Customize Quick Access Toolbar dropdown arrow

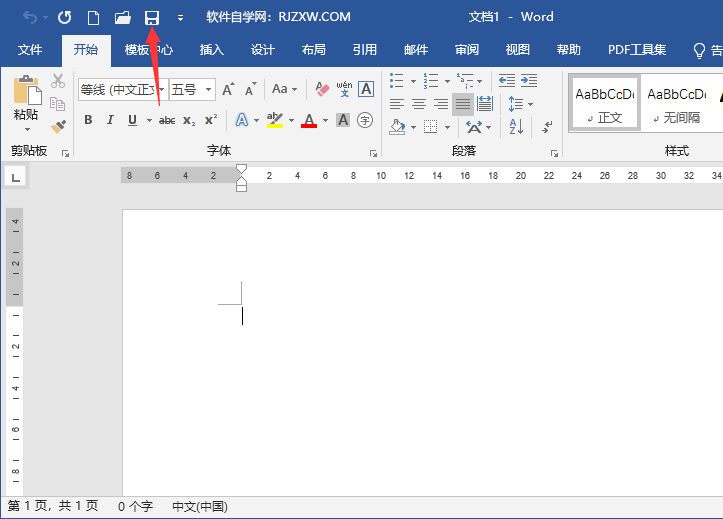(x=180, y=18)
